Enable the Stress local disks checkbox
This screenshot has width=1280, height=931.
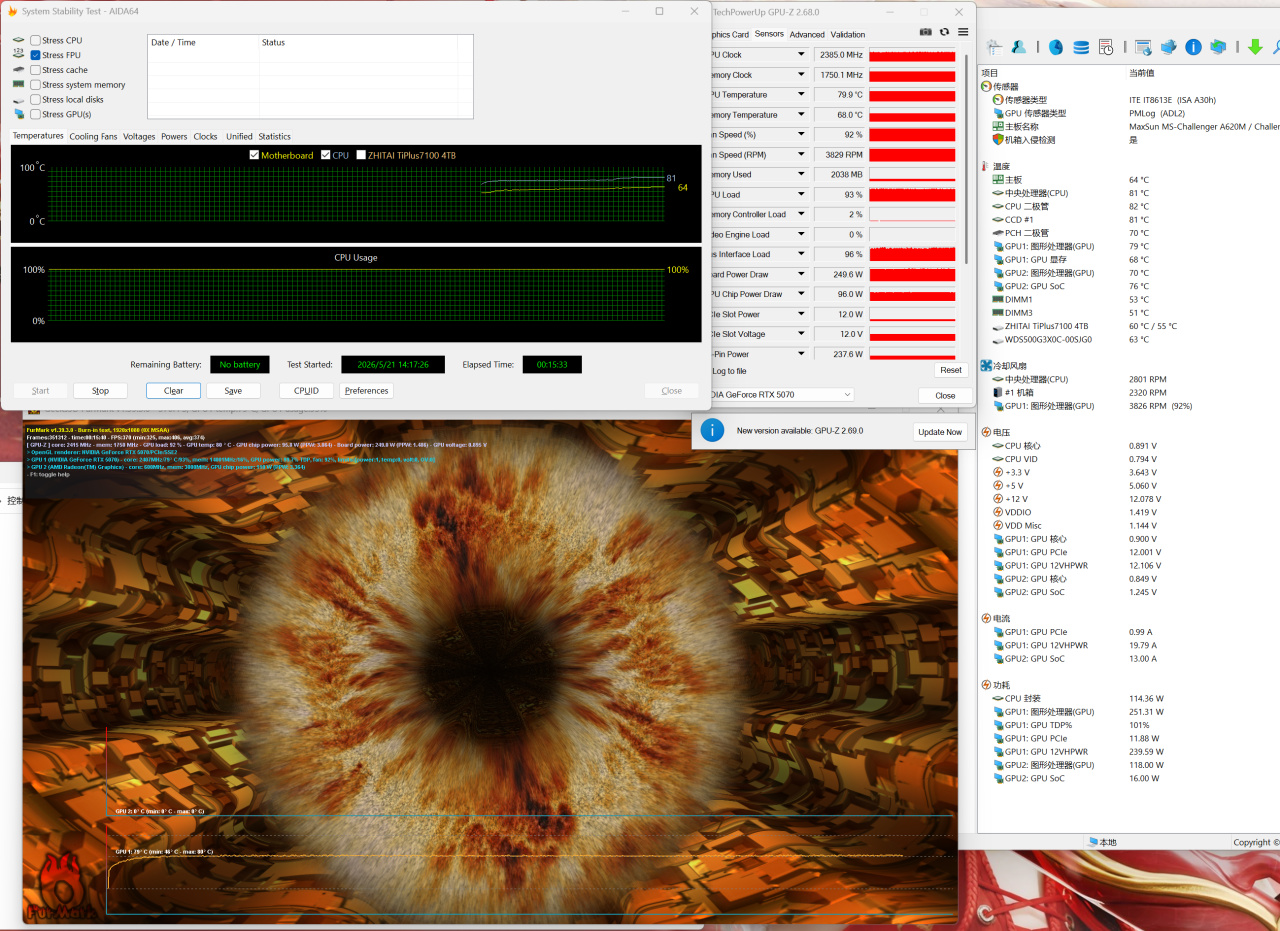point(36,99)
